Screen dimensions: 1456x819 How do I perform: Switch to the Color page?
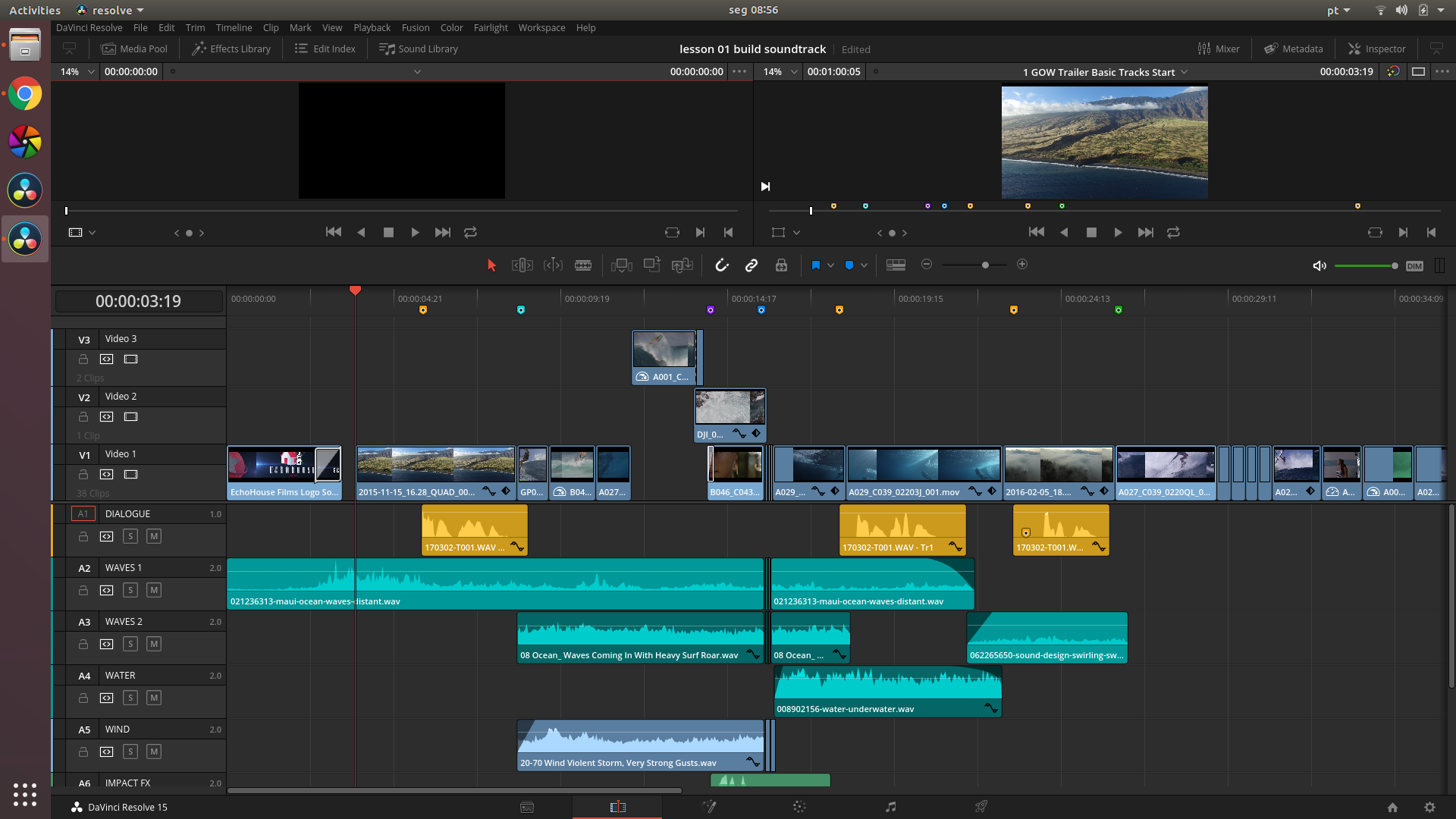[x=799, y=807]
